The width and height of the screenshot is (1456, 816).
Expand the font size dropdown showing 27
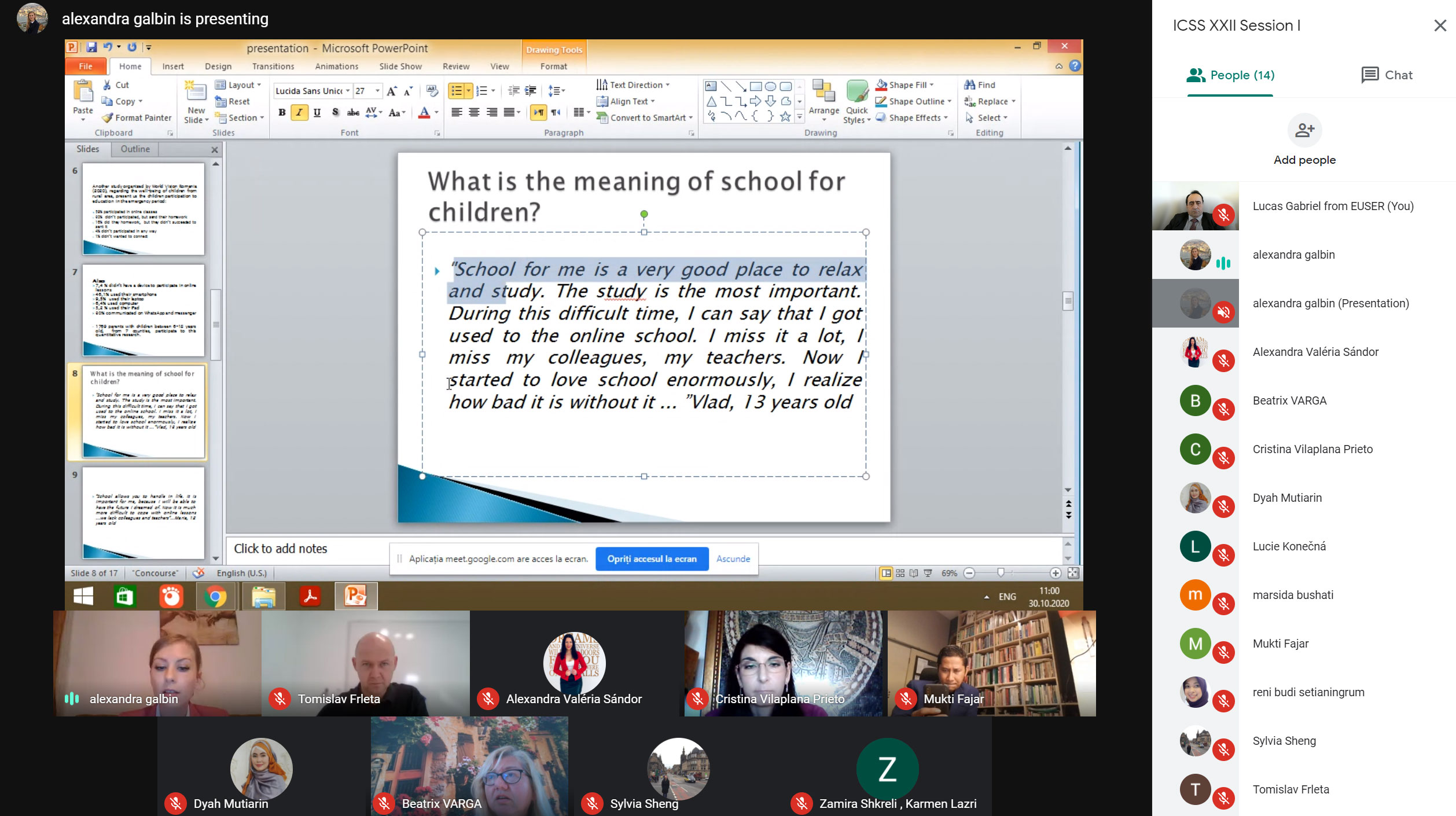coord(377,91)
